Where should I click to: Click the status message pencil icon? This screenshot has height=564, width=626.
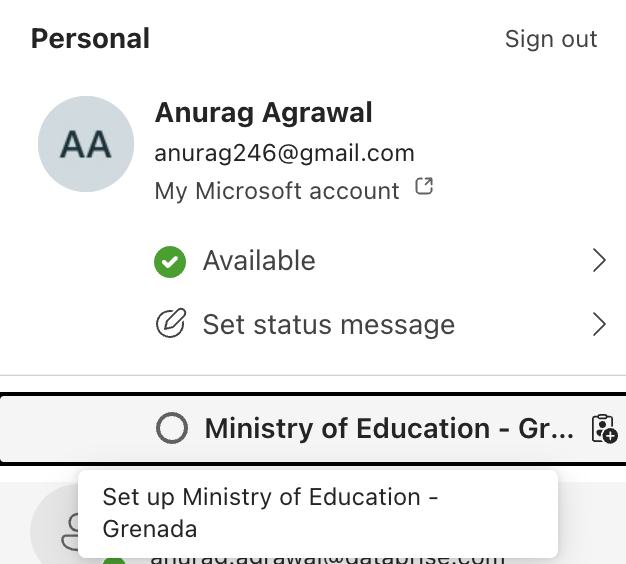coord(170,324)
